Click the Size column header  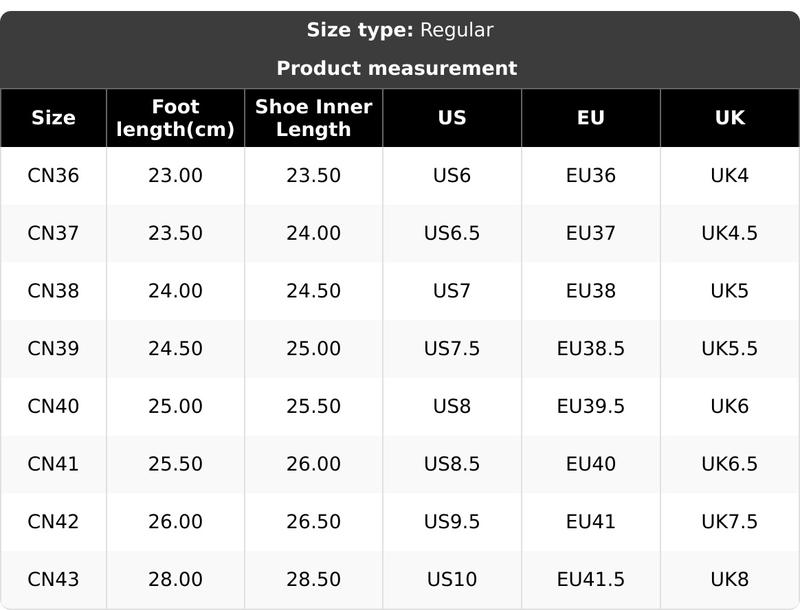(53, 118)
